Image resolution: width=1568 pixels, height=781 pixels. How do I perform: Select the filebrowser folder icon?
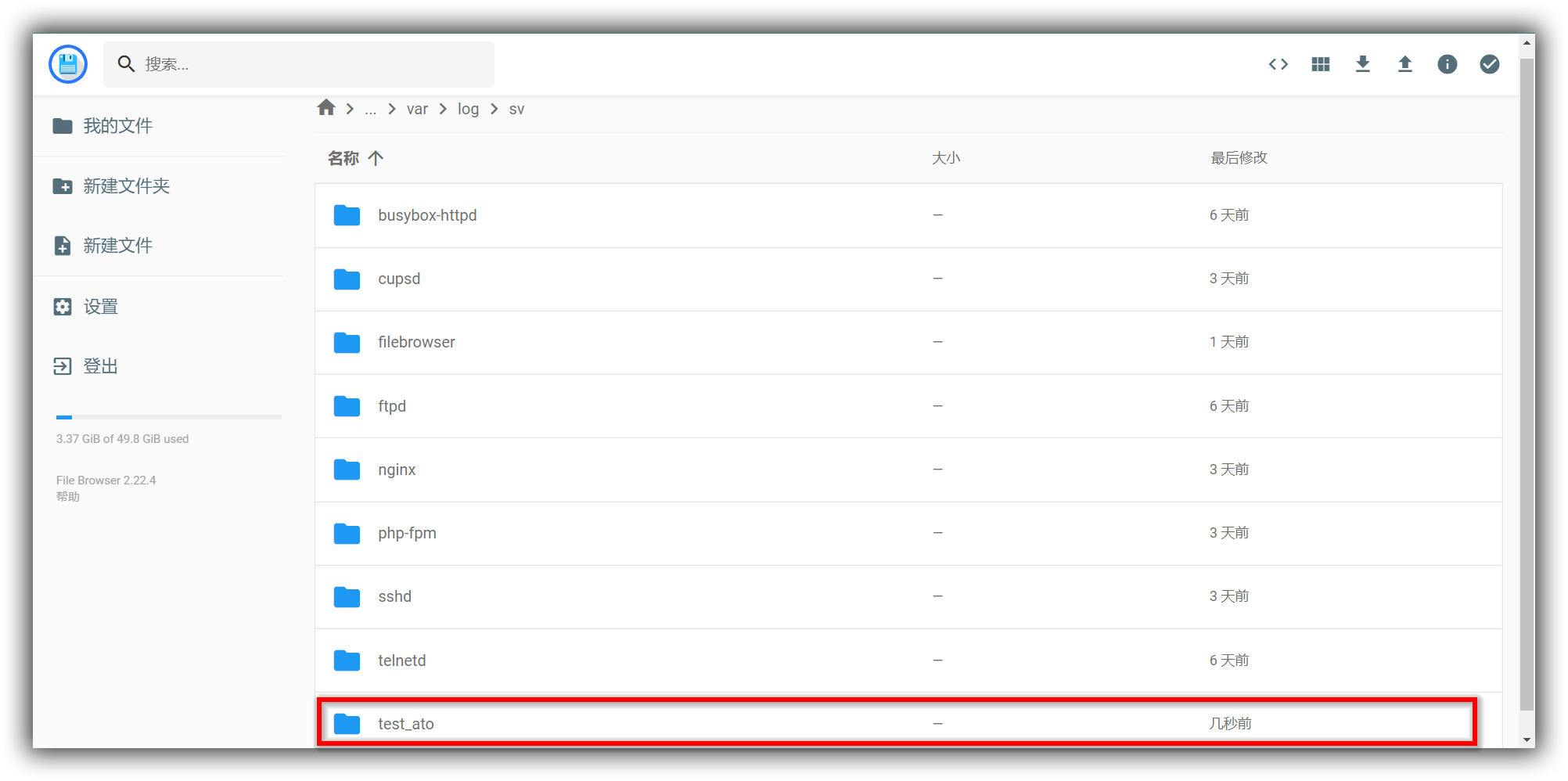tap(347, 343)
